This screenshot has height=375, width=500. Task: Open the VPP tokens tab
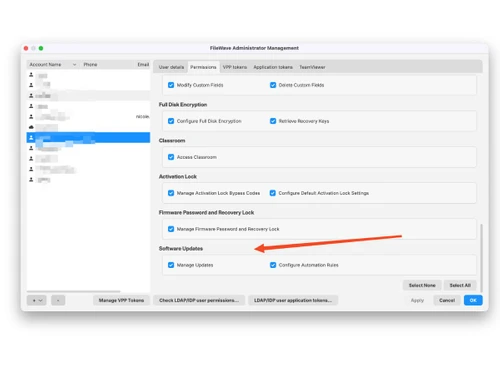tap(235, 67)
